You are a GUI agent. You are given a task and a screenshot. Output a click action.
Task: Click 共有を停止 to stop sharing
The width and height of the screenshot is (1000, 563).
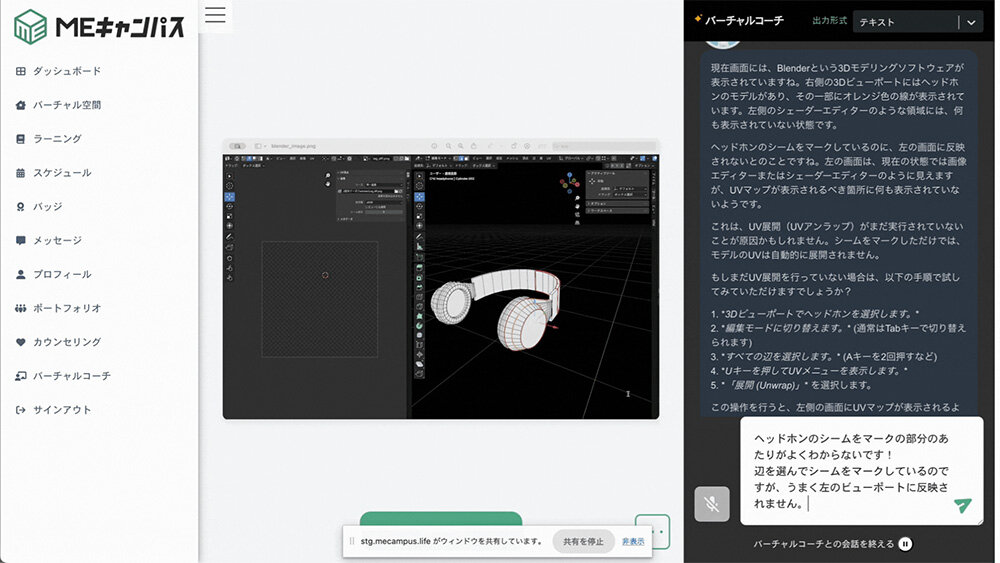pos(583,541)
